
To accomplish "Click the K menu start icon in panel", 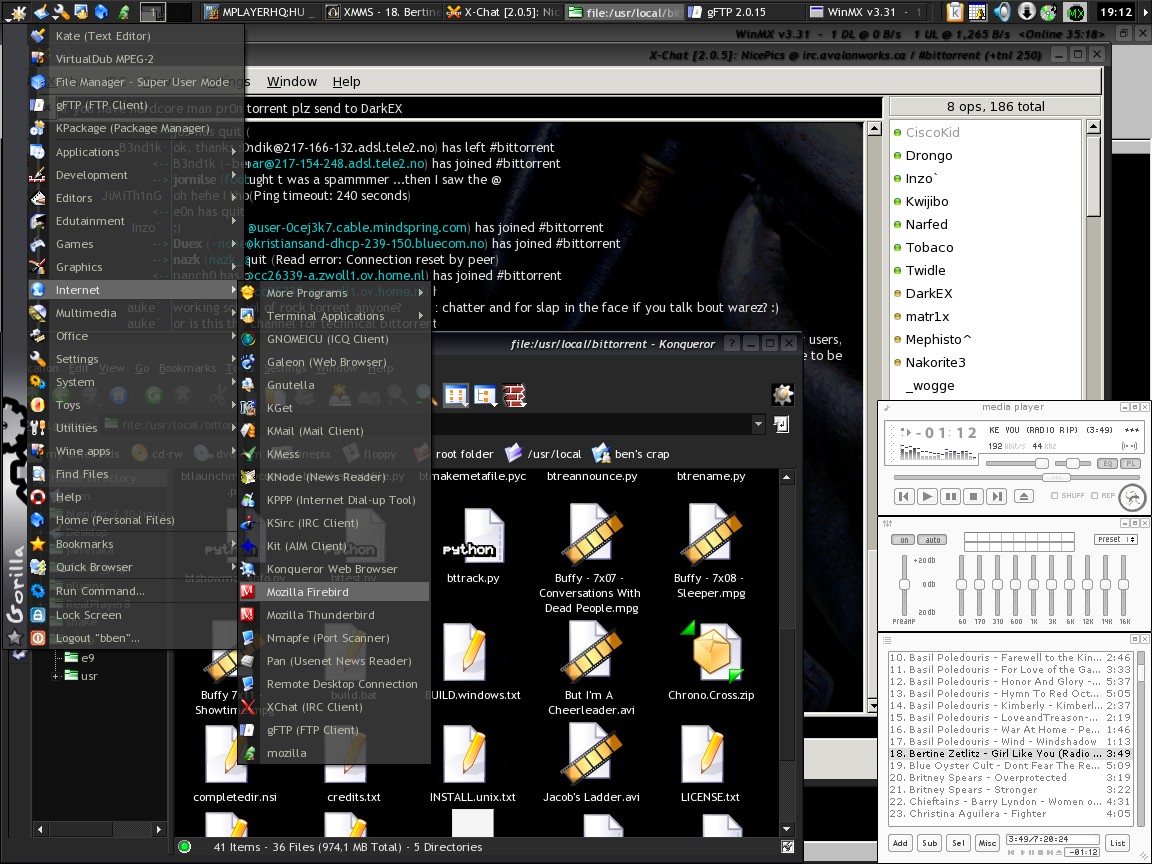I will pyautogui.click(x=15, y=12).
